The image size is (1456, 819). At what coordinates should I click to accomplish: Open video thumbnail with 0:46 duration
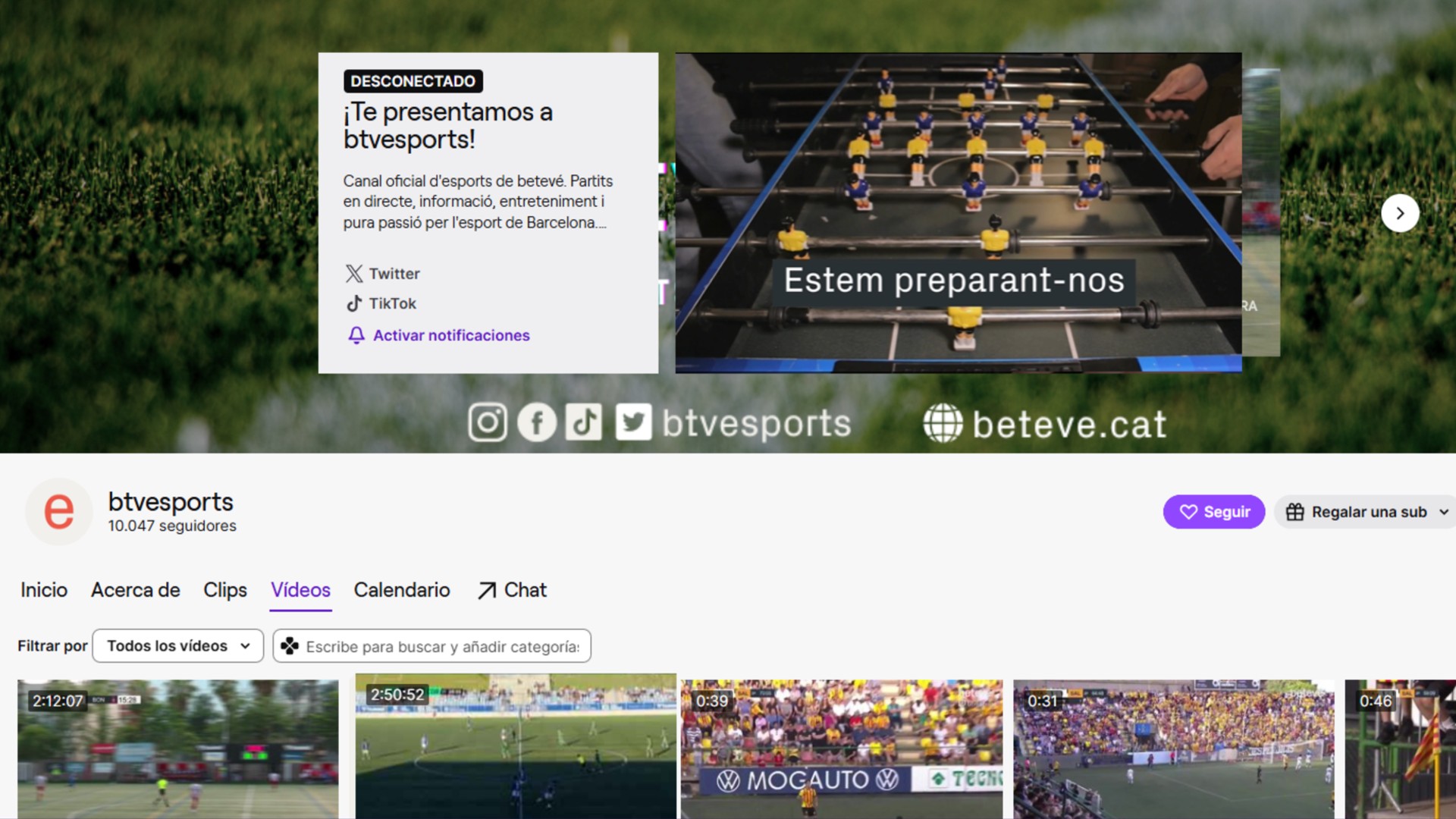pos(1400,749)
